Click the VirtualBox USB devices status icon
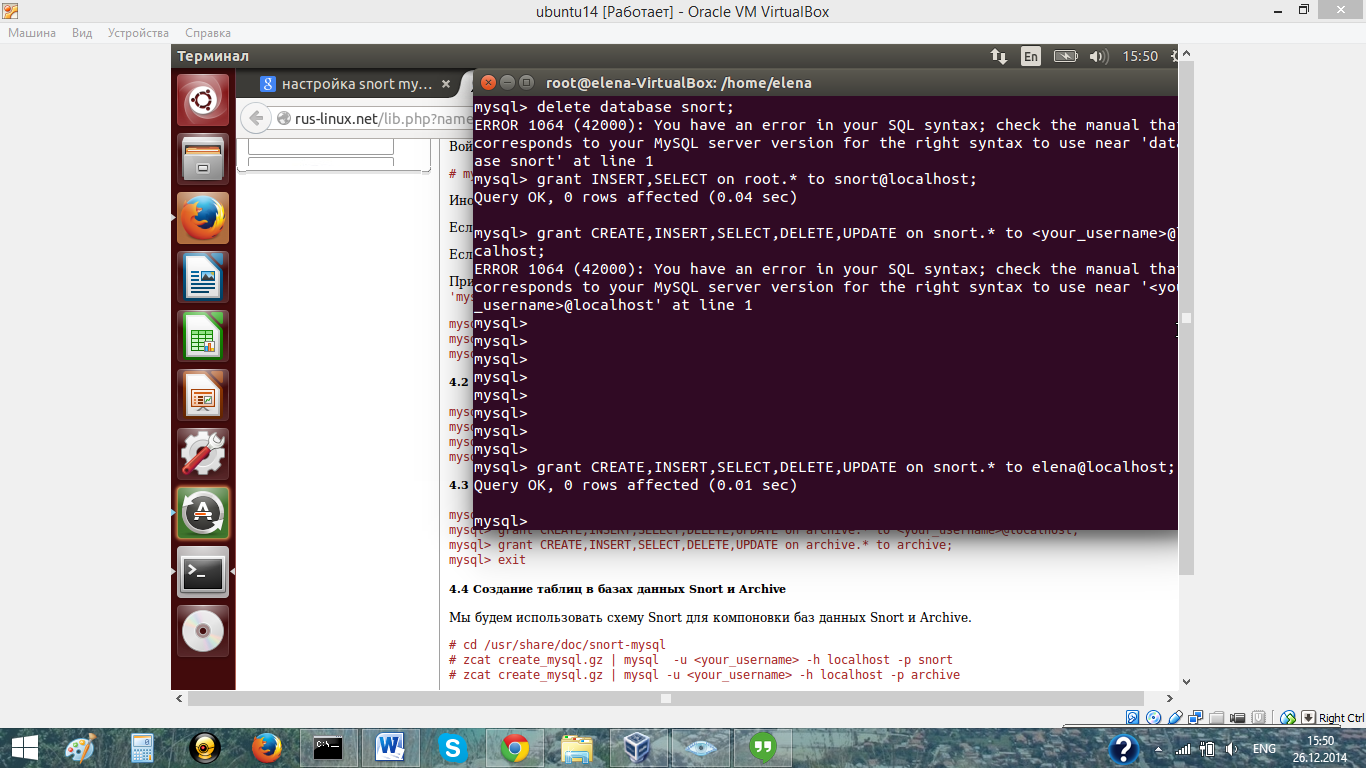Screen dimensions: 1366x768 tap(1176, 717)
